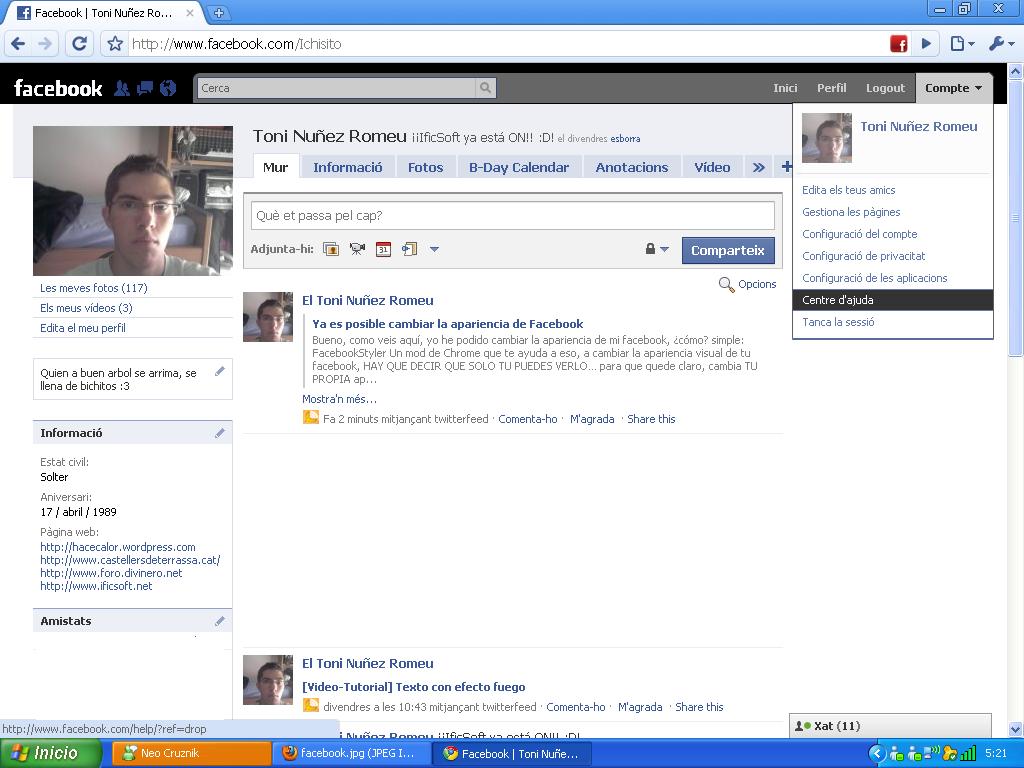Open Configuració del compte
The height and width of the screenshot is (768, 1024).
coord(859,234)
